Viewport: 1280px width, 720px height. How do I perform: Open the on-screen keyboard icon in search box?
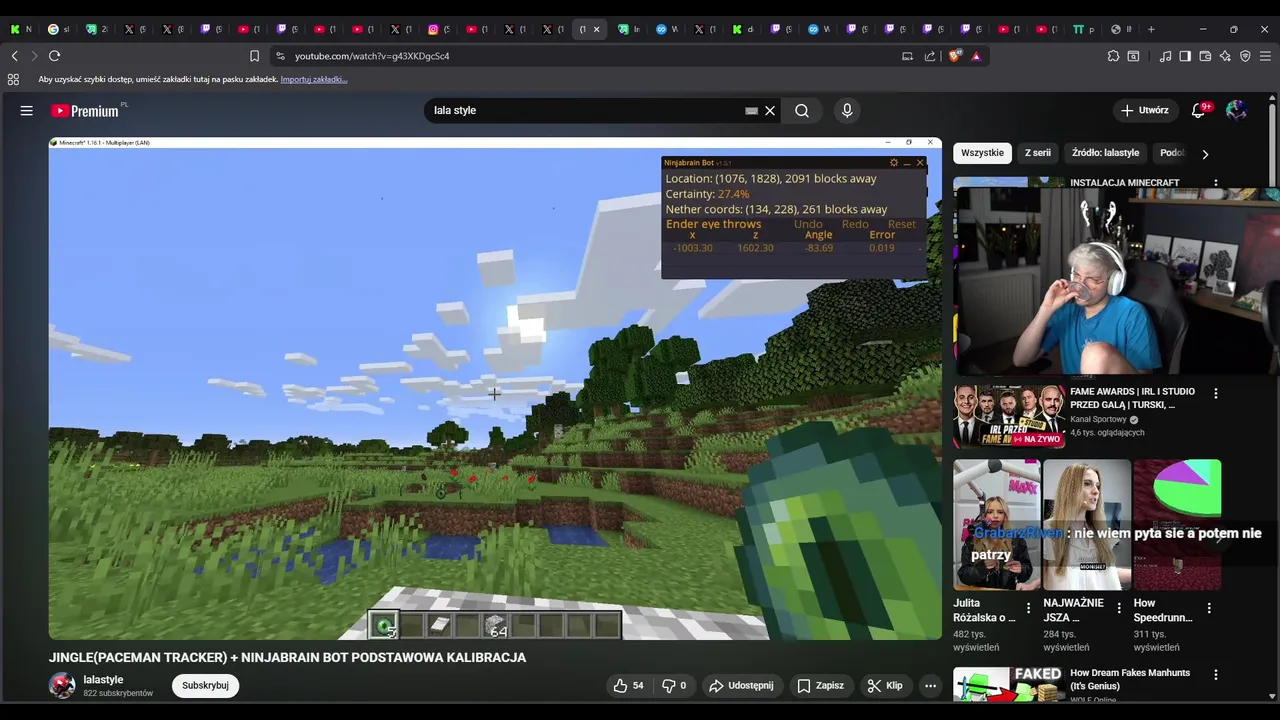751,111
